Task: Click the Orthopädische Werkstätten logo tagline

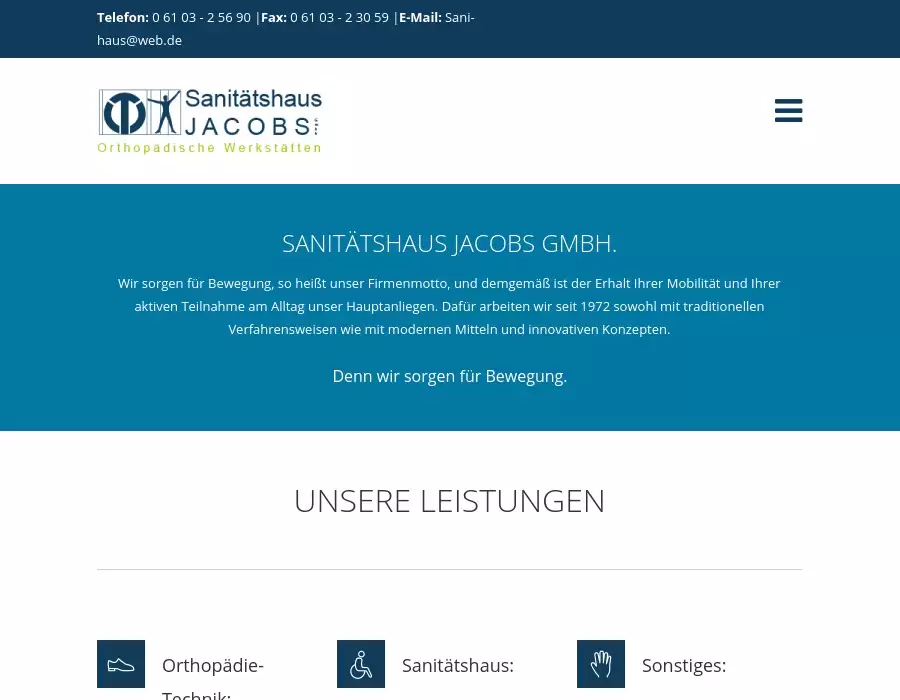Action: tap(209, 148)
